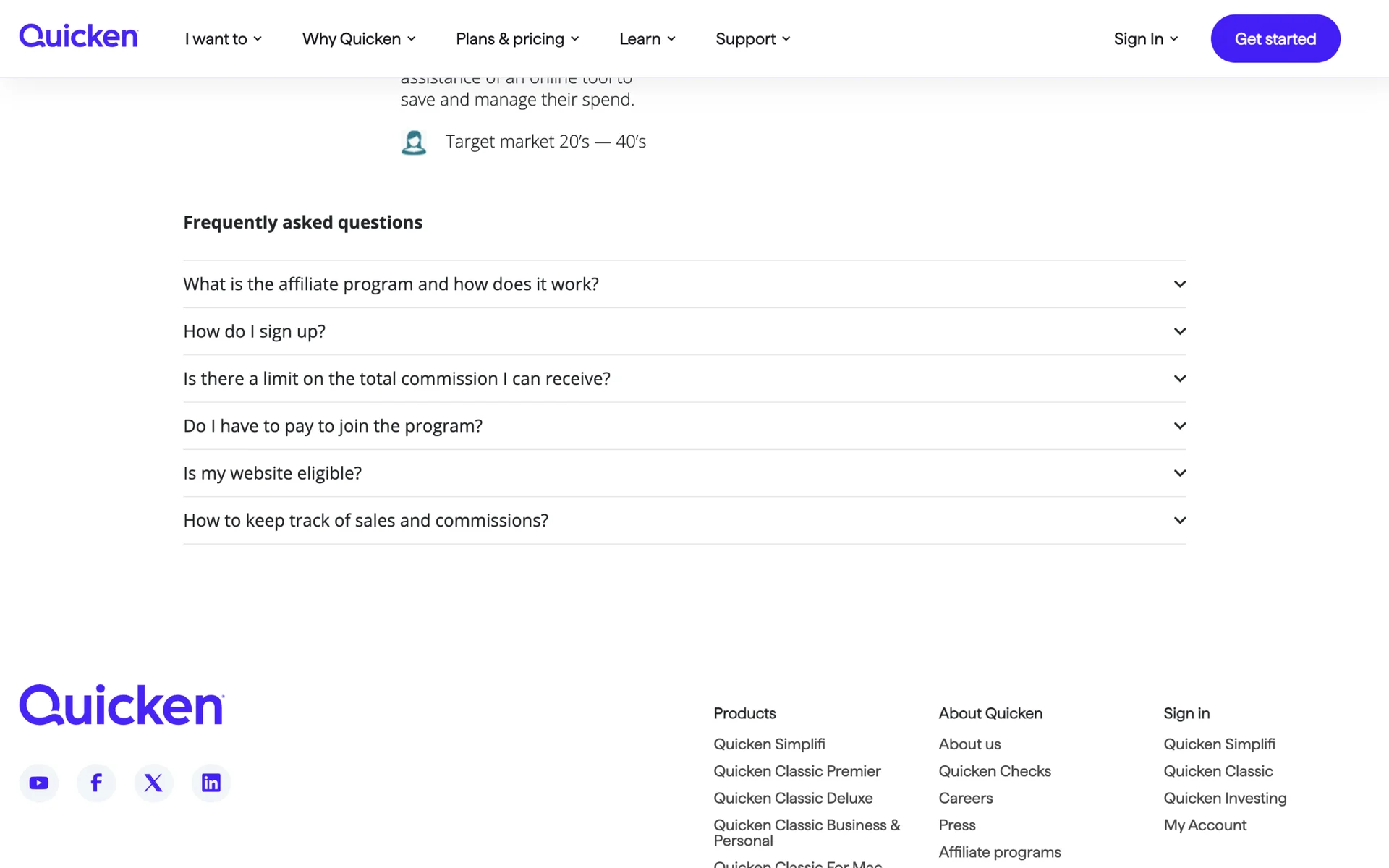Open the Quicken Simplifi product link
Viewport: 1389px width, 868px height.
(x=769, y=744)
